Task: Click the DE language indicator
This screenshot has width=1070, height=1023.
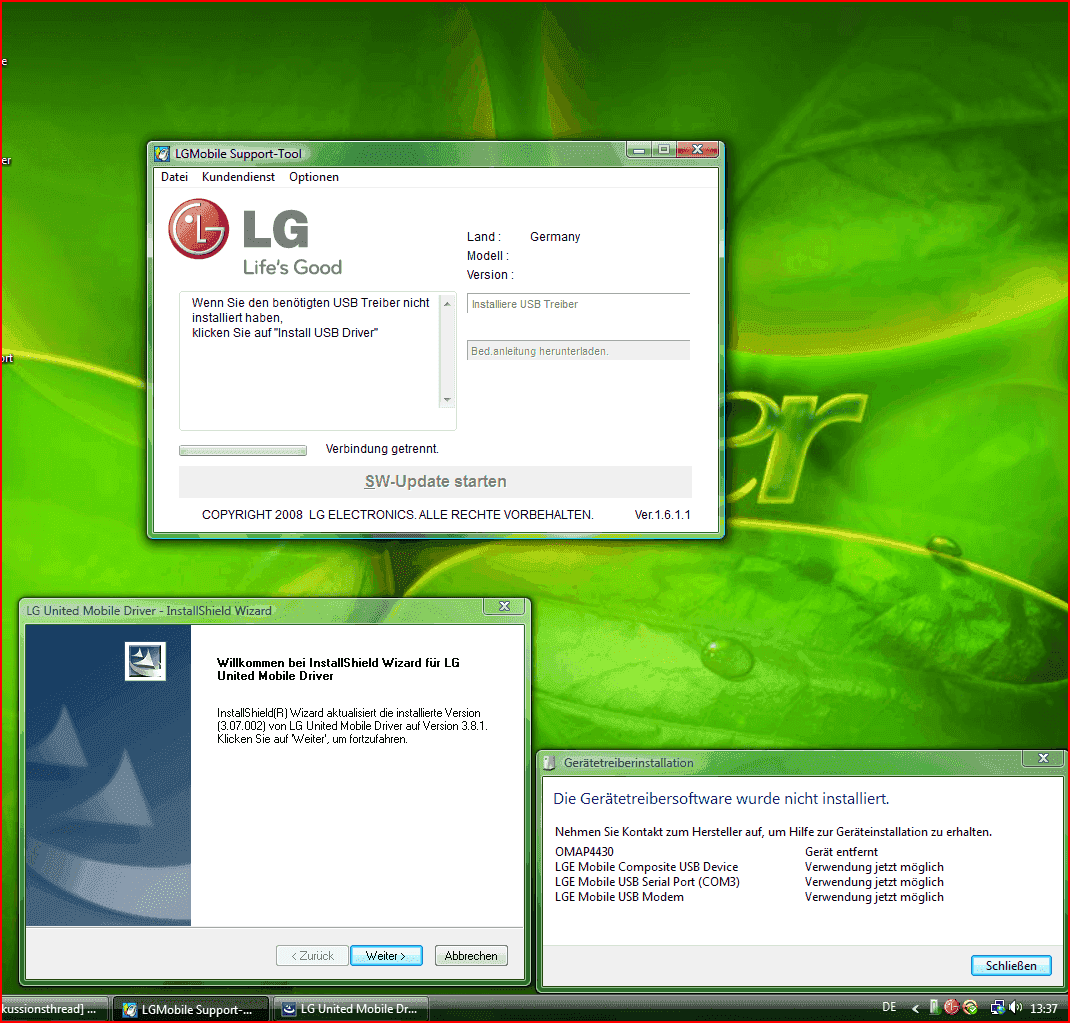Action: click(x=889, y=1007)
